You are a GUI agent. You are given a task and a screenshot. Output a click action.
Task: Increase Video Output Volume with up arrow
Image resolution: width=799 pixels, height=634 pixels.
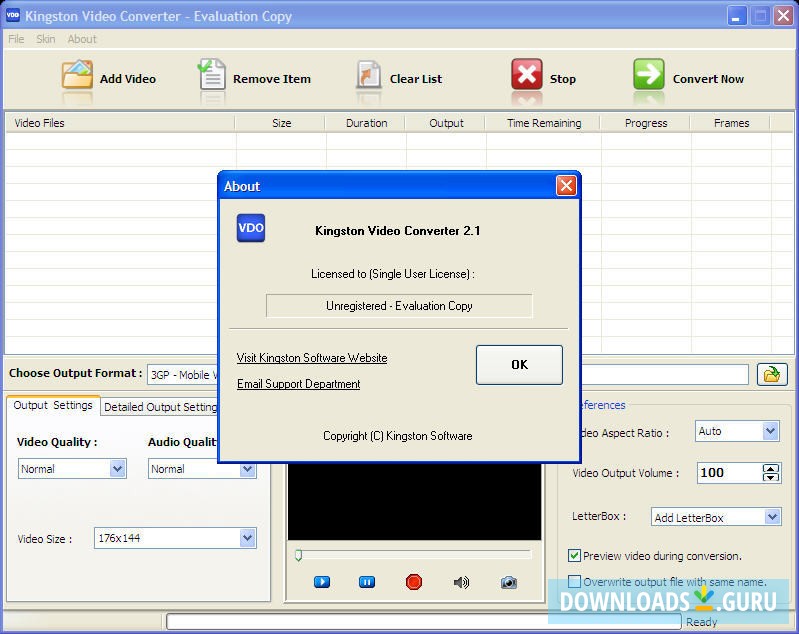click(770, 468)
